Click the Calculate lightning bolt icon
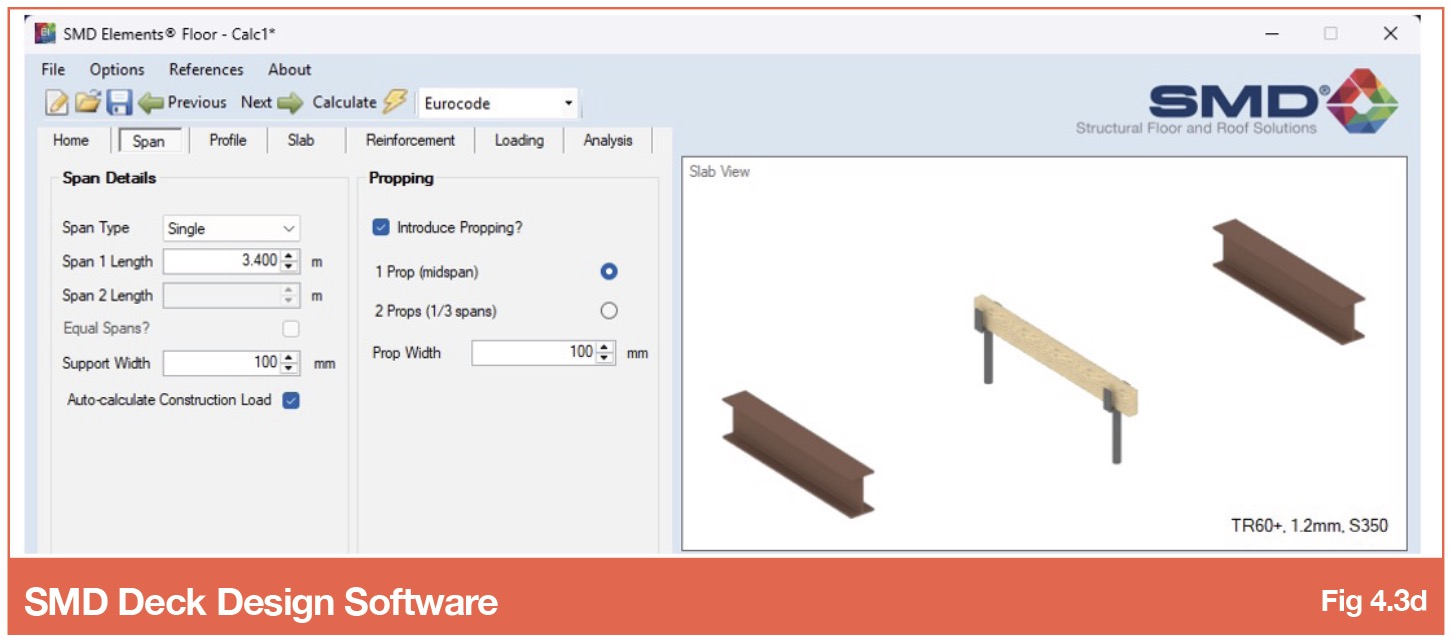 coord(396,102)
